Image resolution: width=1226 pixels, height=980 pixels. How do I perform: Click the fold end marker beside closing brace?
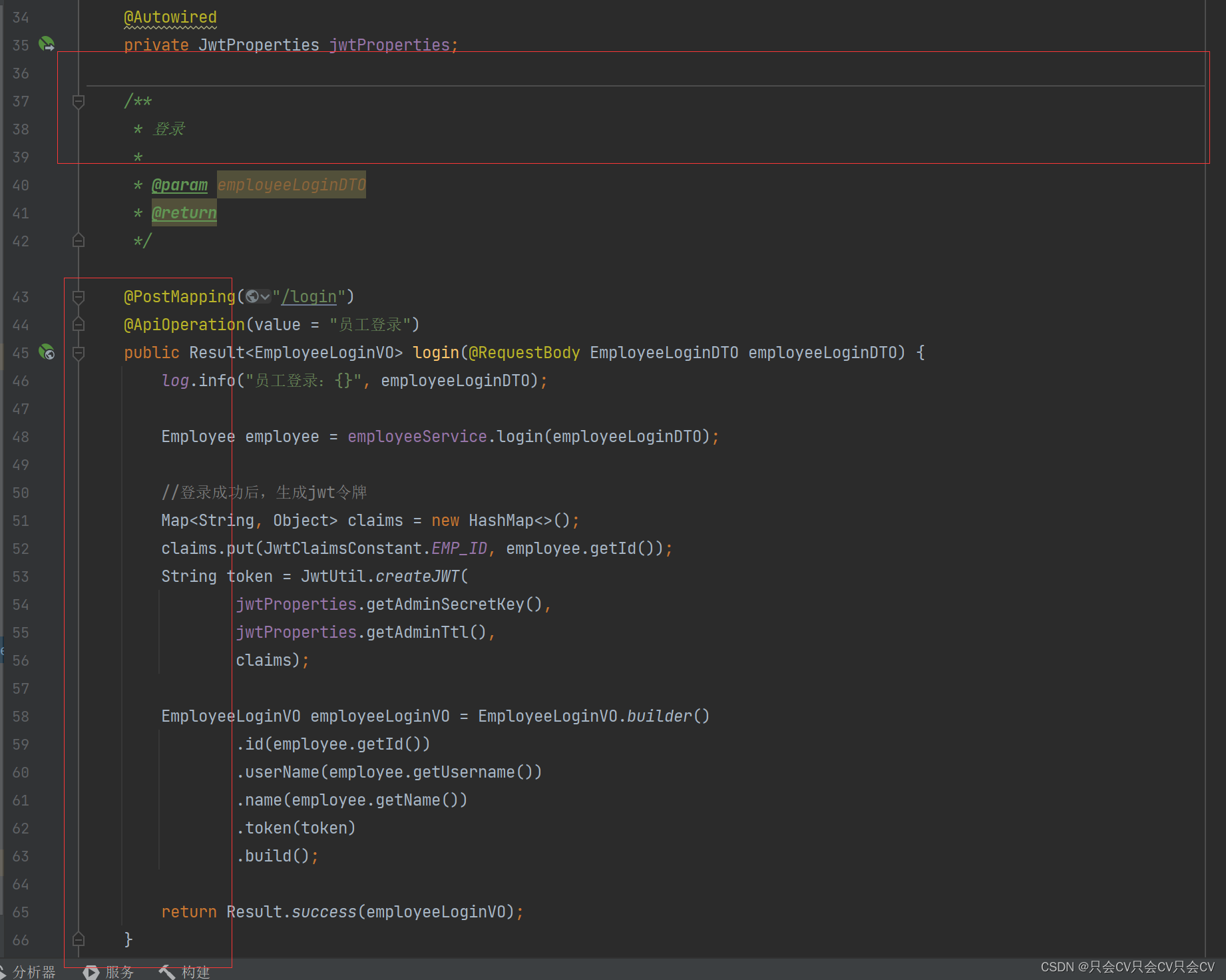pyautogui.click(x=79, y=939)
